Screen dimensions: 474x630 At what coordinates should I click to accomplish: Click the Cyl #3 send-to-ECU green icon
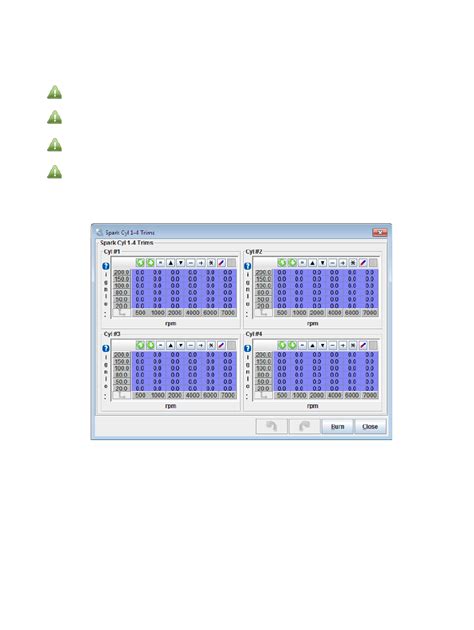click(x=150, y=345)
